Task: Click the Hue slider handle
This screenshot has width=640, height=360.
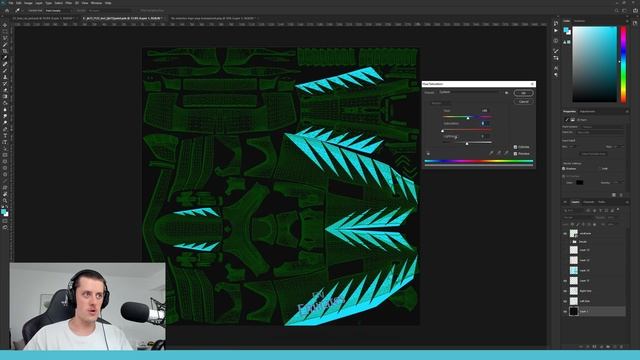Action: point(468,118)
